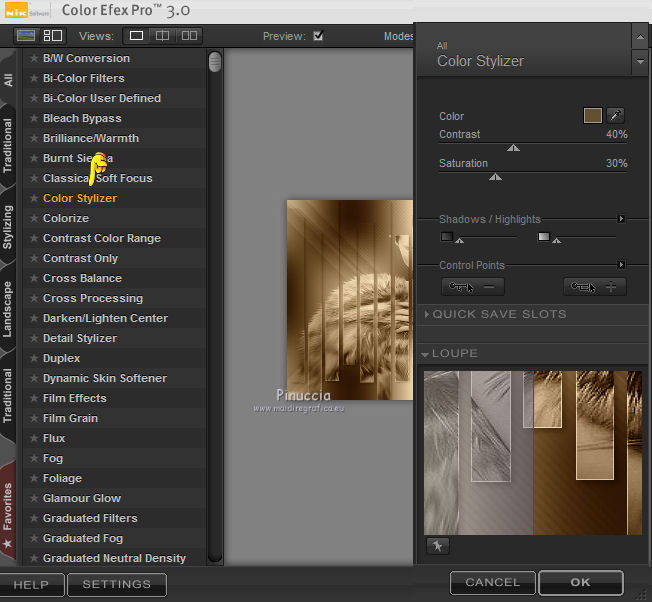Switch to the Landscape category tab
This screenshot has width=652, height=602.
coord(8,308)
